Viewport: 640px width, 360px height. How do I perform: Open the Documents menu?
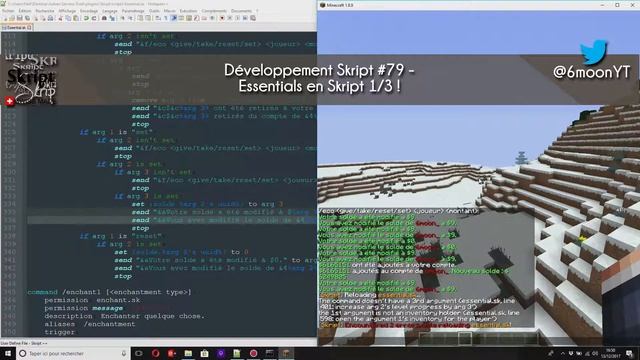tap(242, 11)
